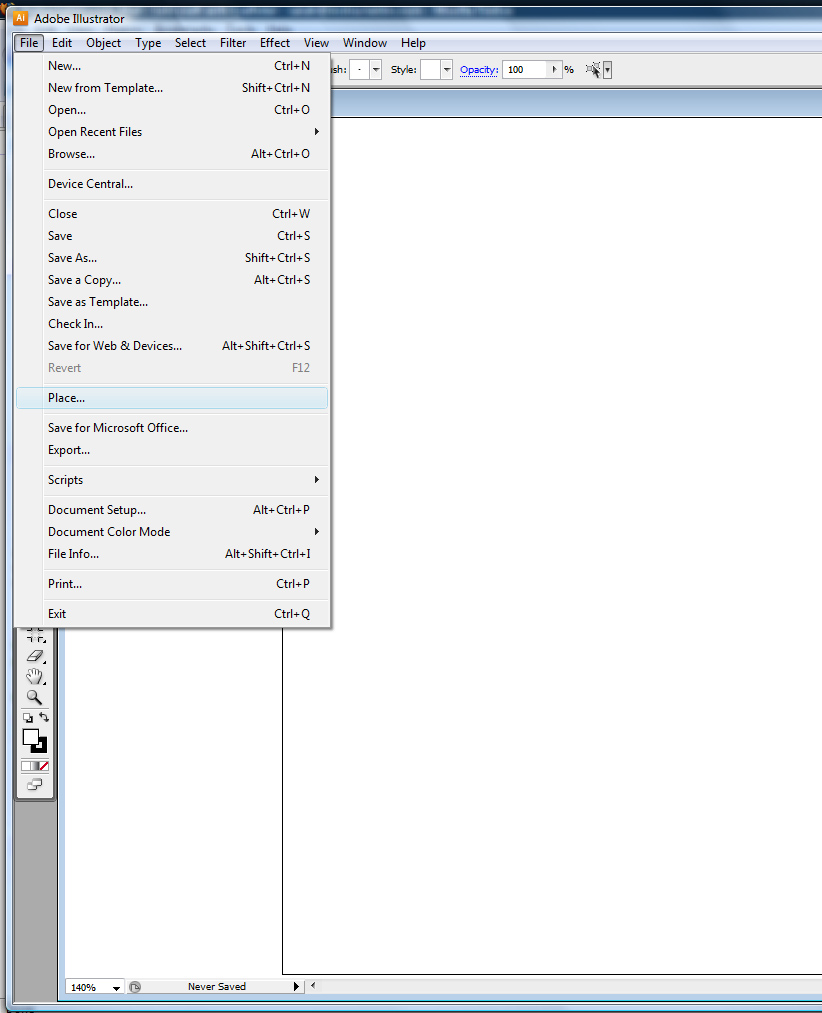Screen dimensions: 822x1013
Task: Open the select similar options dropdown arrow
Action: pyautogui.click(x=607, y=70)
